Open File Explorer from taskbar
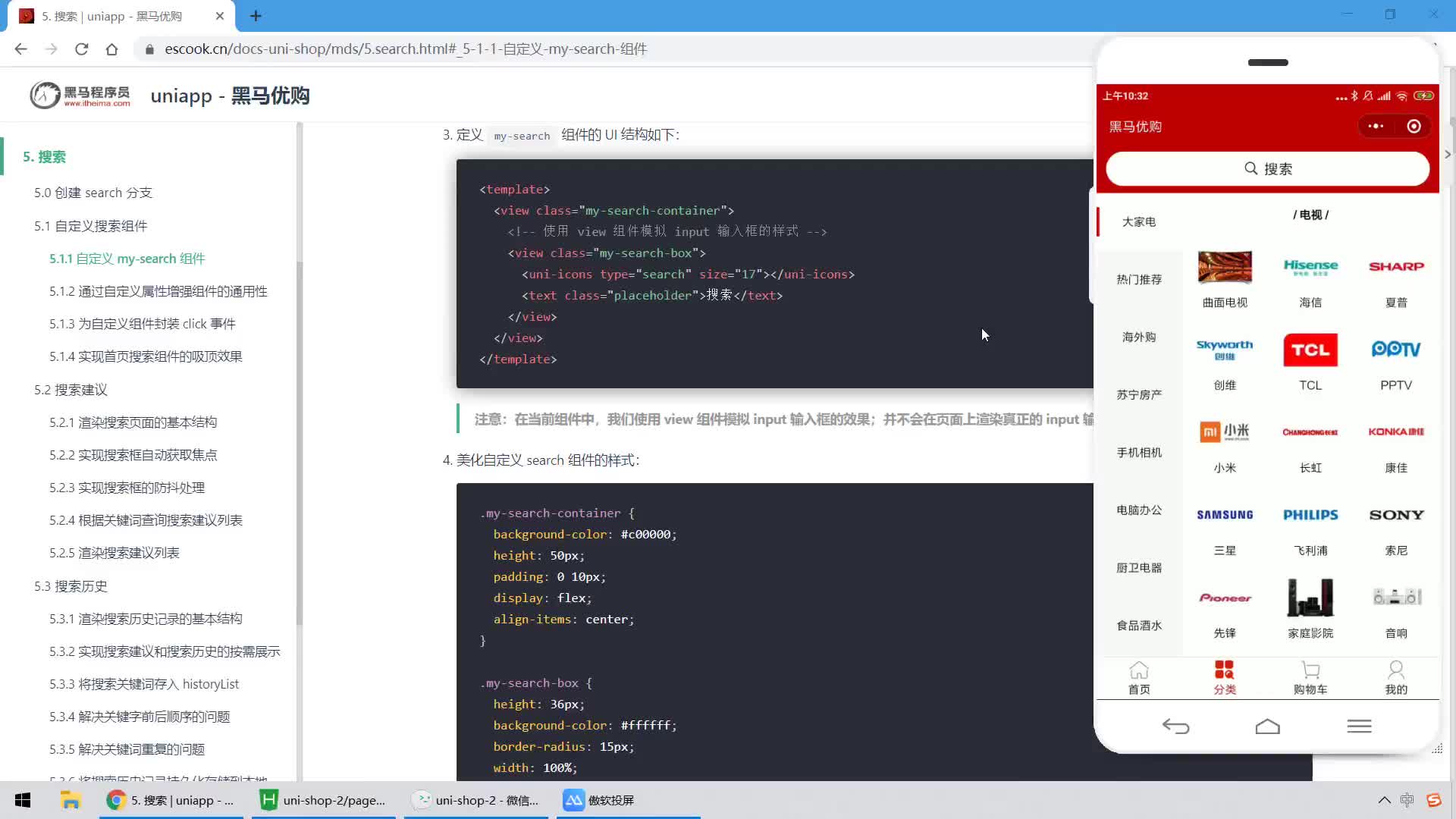The height and width of the screenshot is (819, 1456). click(x=71, y=800)
